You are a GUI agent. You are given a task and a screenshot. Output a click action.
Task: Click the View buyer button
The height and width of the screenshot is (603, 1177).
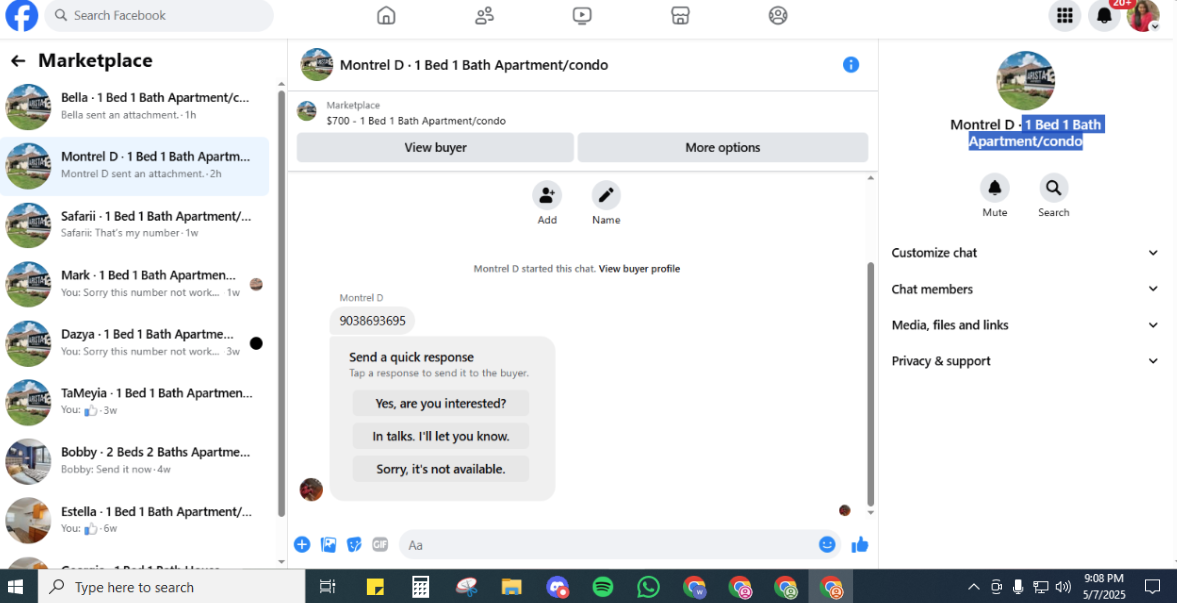click(435, 148)
